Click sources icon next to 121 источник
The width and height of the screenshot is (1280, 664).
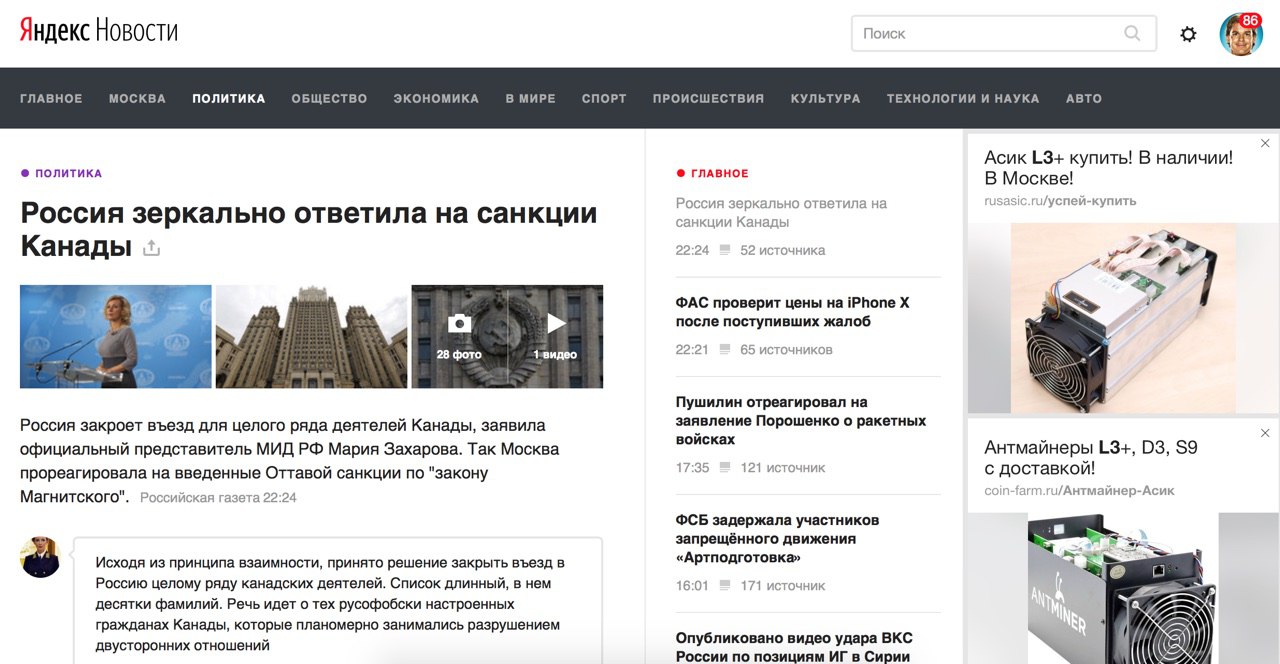(725, 468)
